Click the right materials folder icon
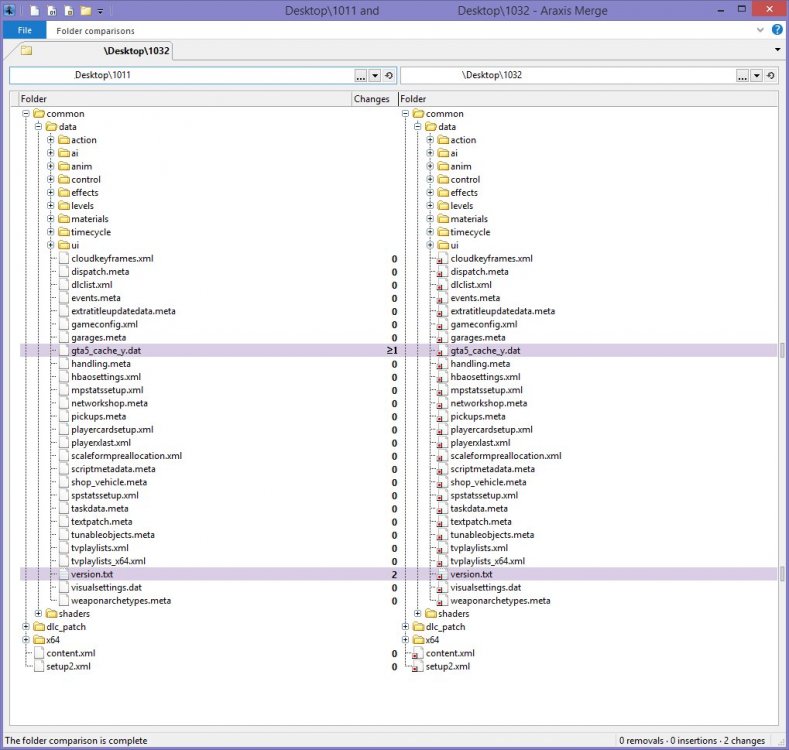Screen dimensions: 789x750 click(443, 219)
